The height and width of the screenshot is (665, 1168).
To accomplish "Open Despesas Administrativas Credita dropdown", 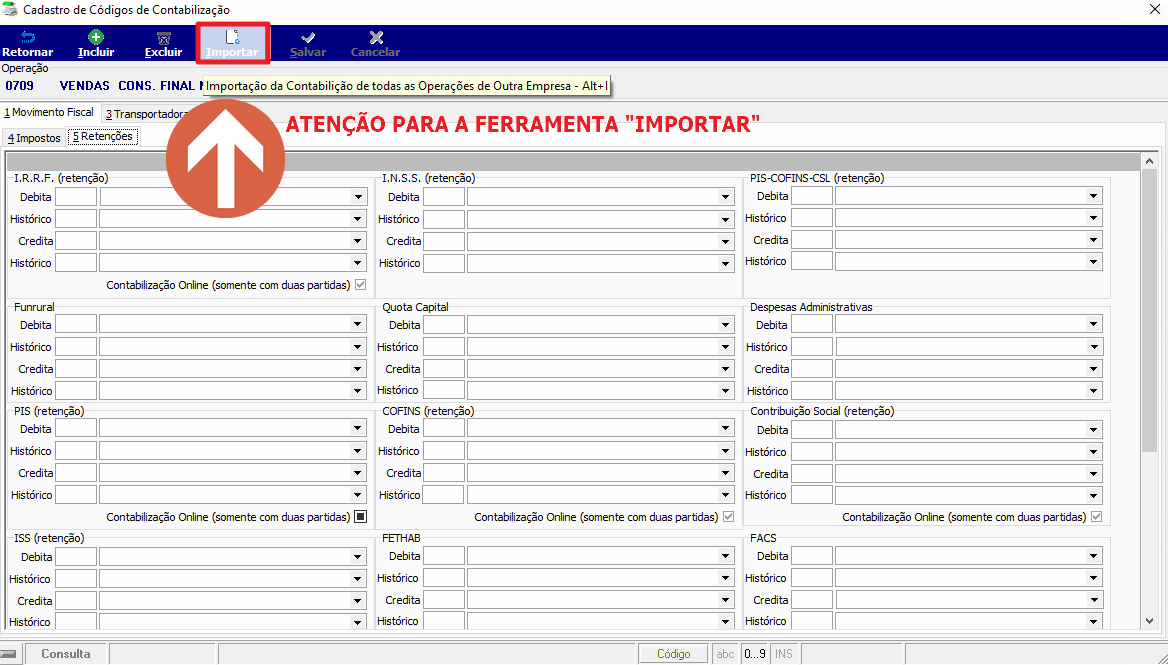I will tap(1094, 369).
